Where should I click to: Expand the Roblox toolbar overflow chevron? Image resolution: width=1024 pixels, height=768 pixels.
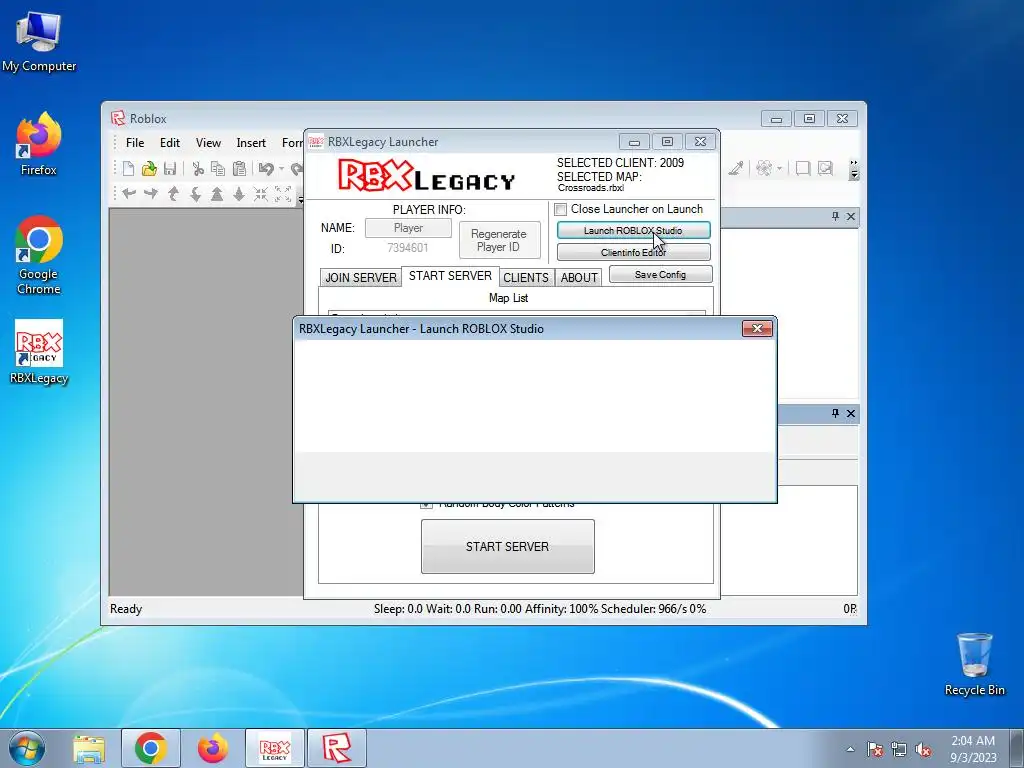pyautogui.click(x=854, y=170)
